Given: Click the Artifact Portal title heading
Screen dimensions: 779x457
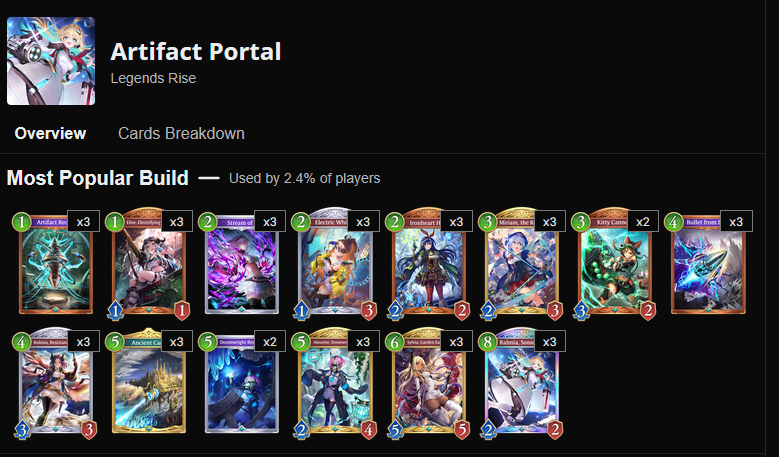Looking at the screenshot, I should [196, 52].
